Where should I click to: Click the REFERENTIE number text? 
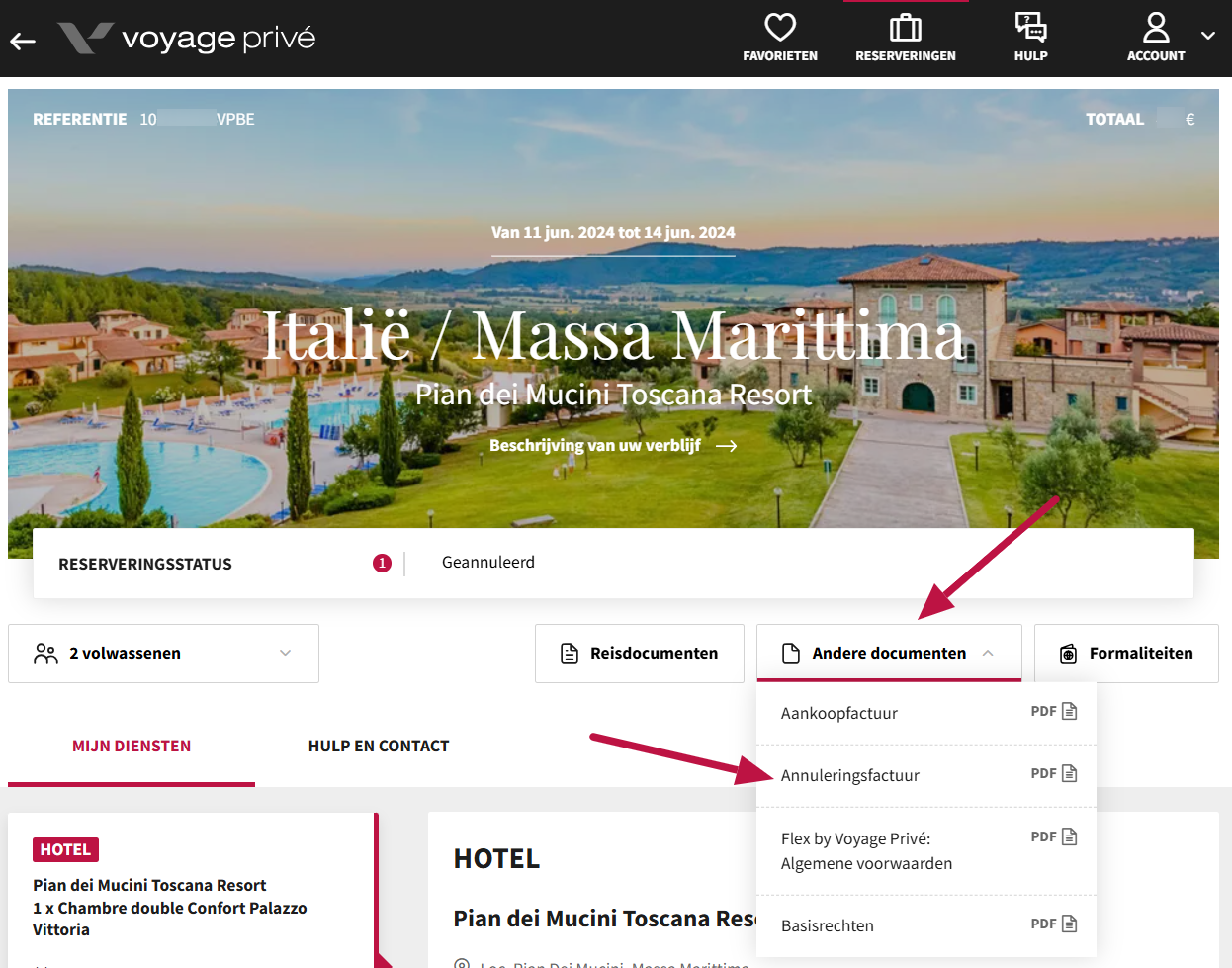[197, 119]
